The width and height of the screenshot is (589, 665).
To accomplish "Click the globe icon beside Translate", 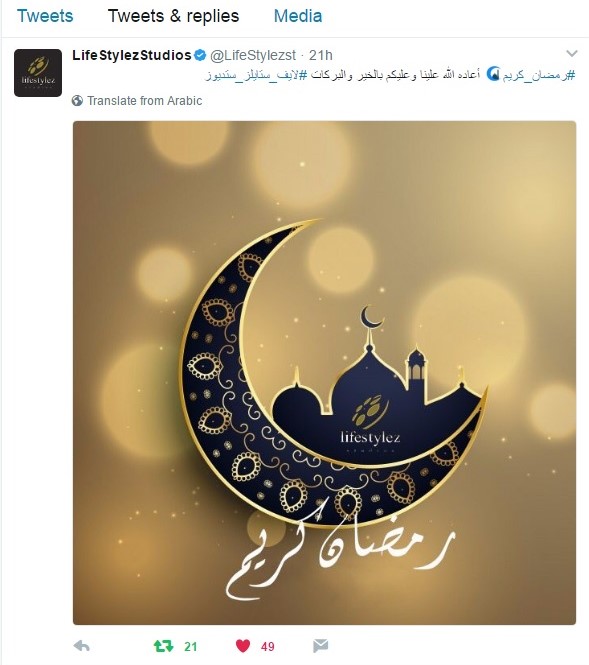I will 77,101.
